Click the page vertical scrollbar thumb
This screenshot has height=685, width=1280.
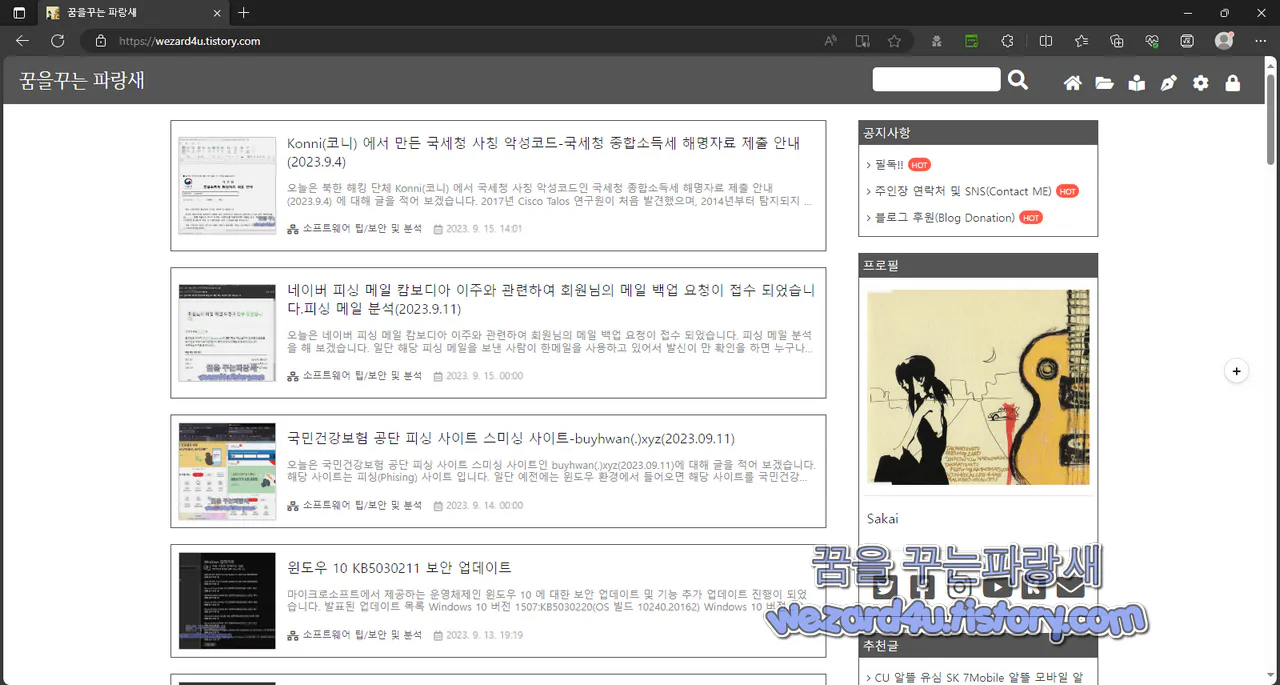[1271, 118]
